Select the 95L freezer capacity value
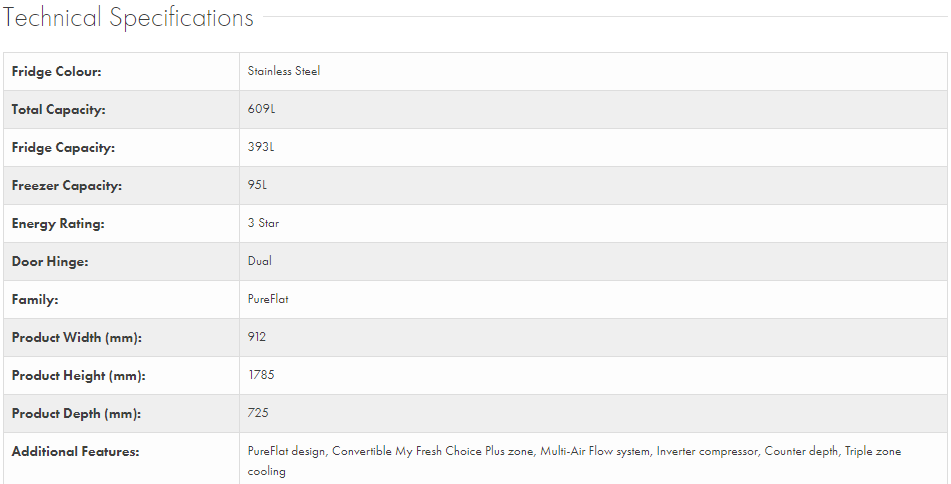Image resolution: width=951 pixels, height=484 pixels. [258, 185]
